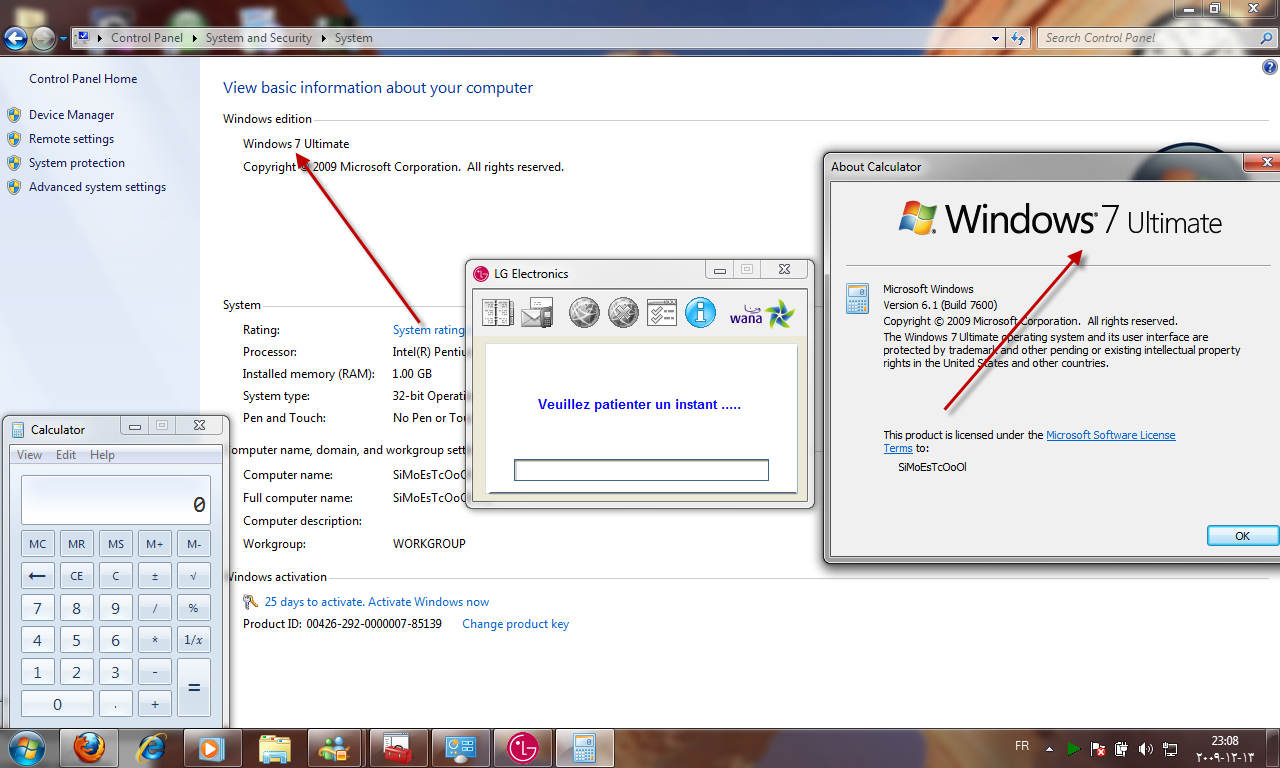
Task: Click OK in About Calculator dialog
Action: 1243,536
